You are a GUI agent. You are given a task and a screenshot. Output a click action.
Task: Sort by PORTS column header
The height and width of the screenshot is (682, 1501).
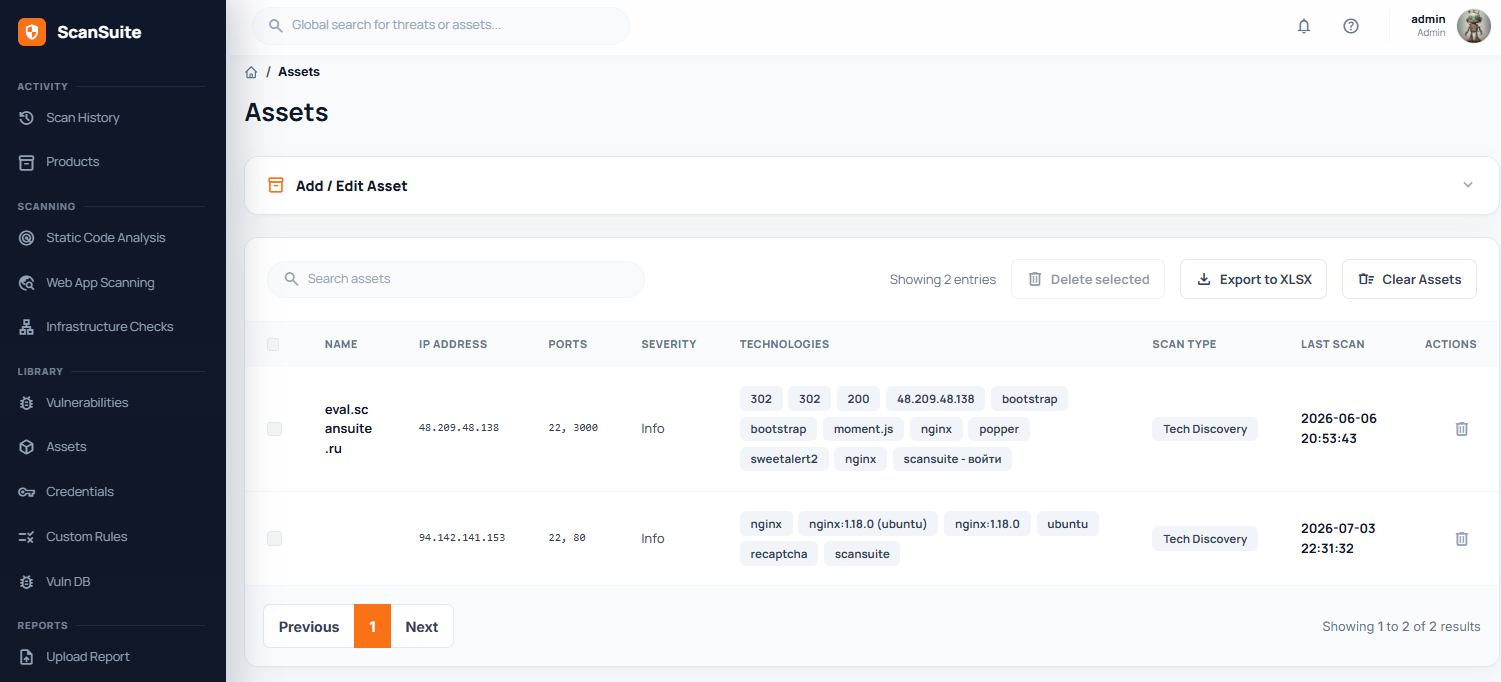point(568,344)
